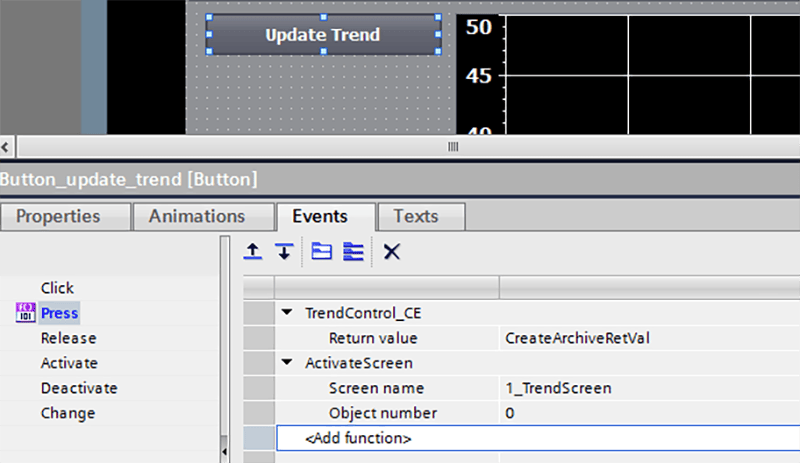
Task: Click the function icon beside Press event
Action: point(26,312)
